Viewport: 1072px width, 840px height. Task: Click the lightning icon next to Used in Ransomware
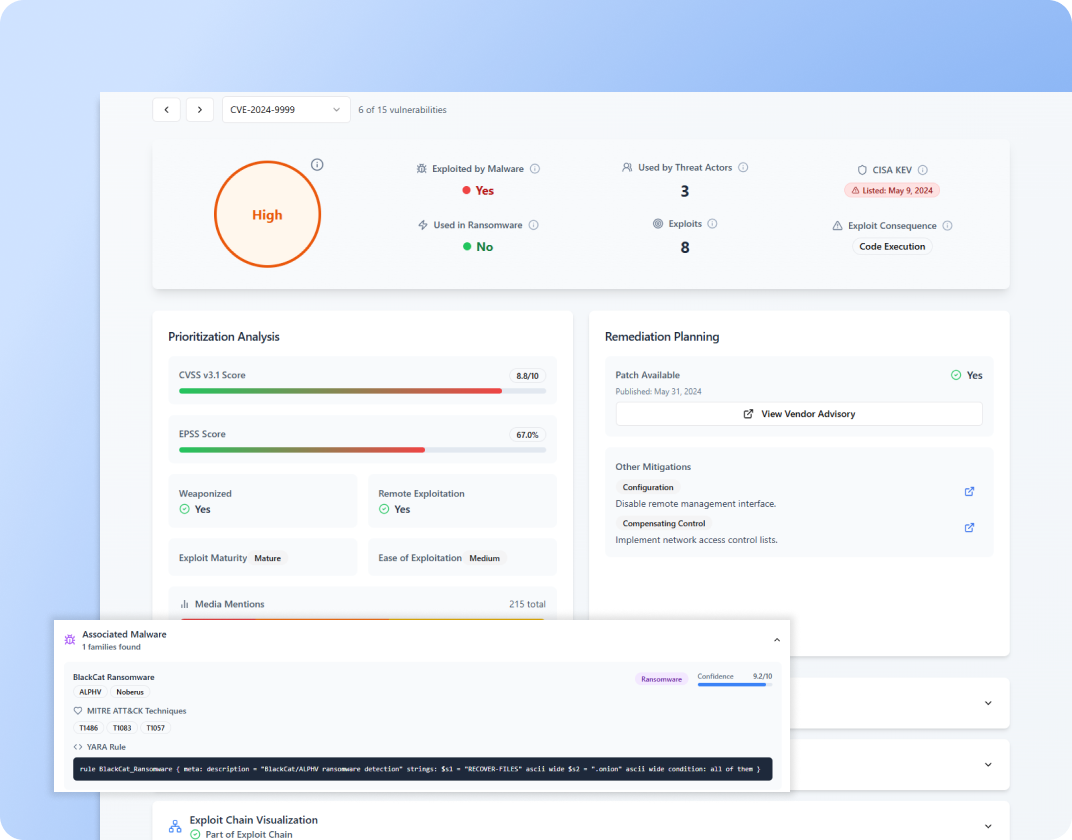(423, 225)
